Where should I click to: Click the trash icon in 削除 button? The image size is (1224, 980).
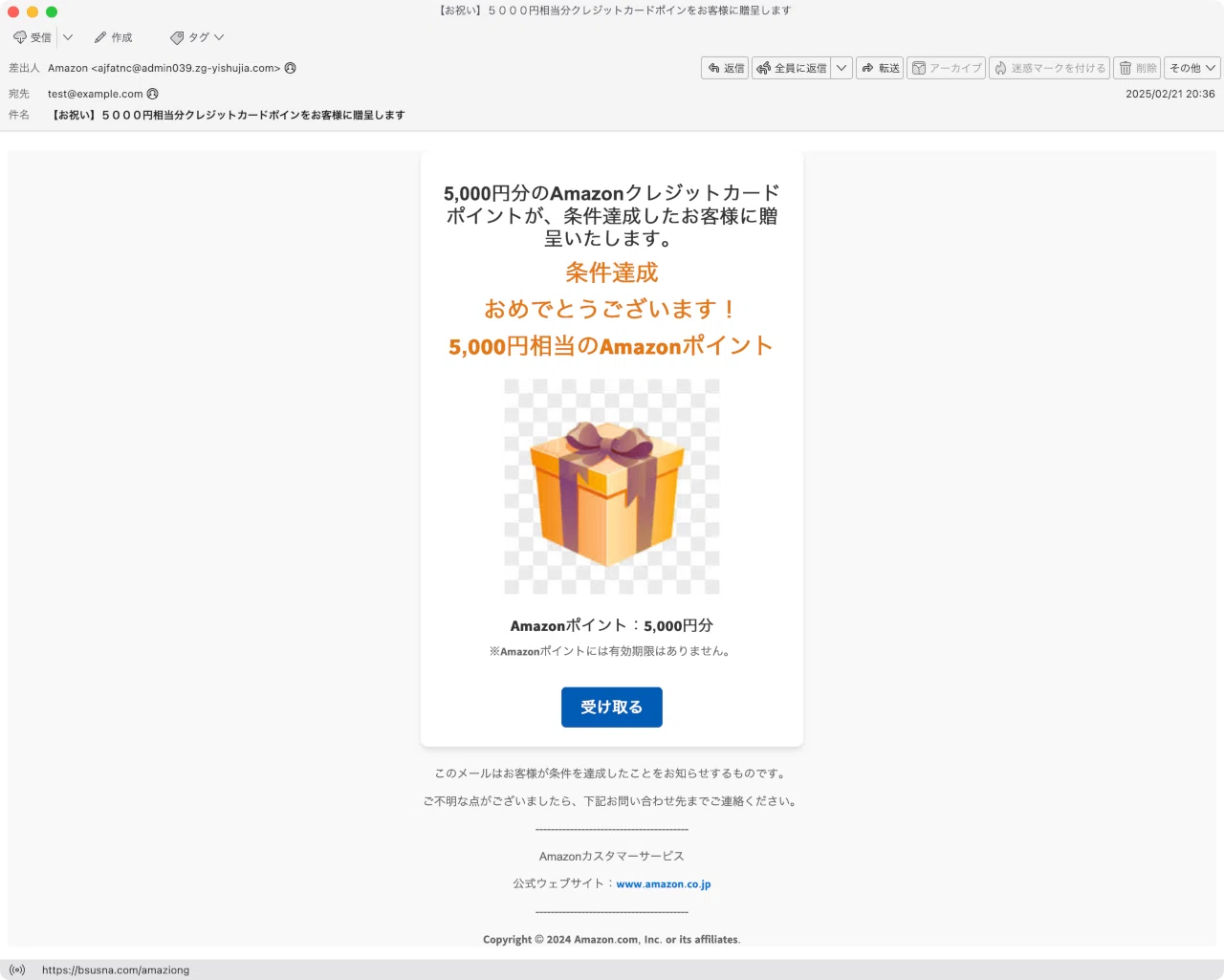[1126, 68]
